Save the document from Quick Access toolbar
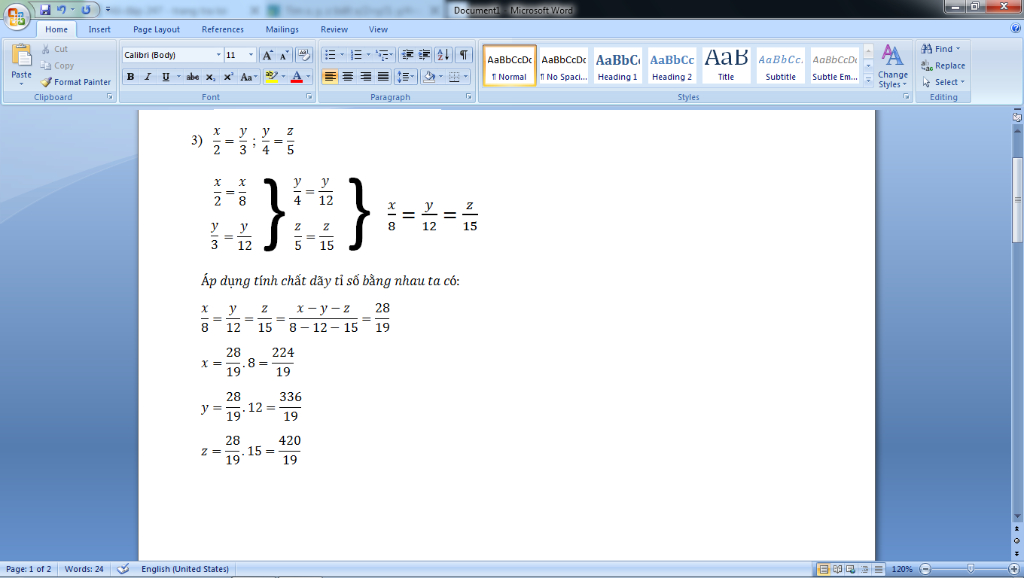1024x578 pixels. [45, 10]
